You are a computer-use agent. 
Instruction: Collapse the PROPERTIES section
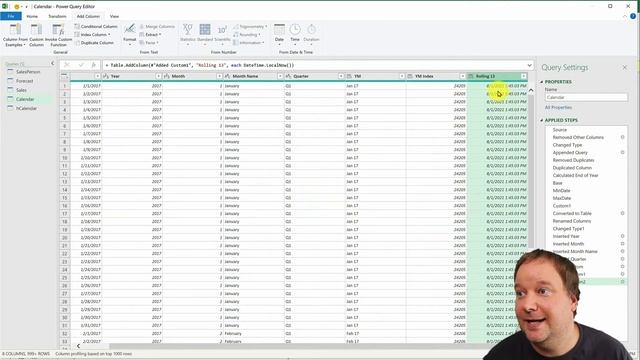542,82
